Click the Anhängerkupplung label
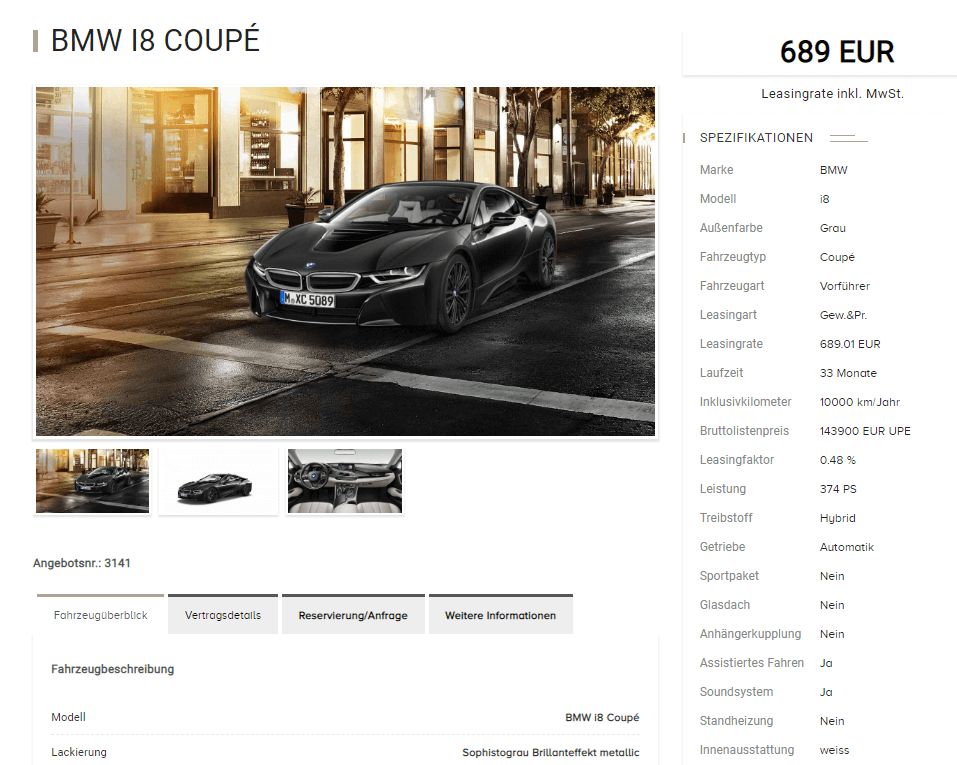 pos(750,634)
